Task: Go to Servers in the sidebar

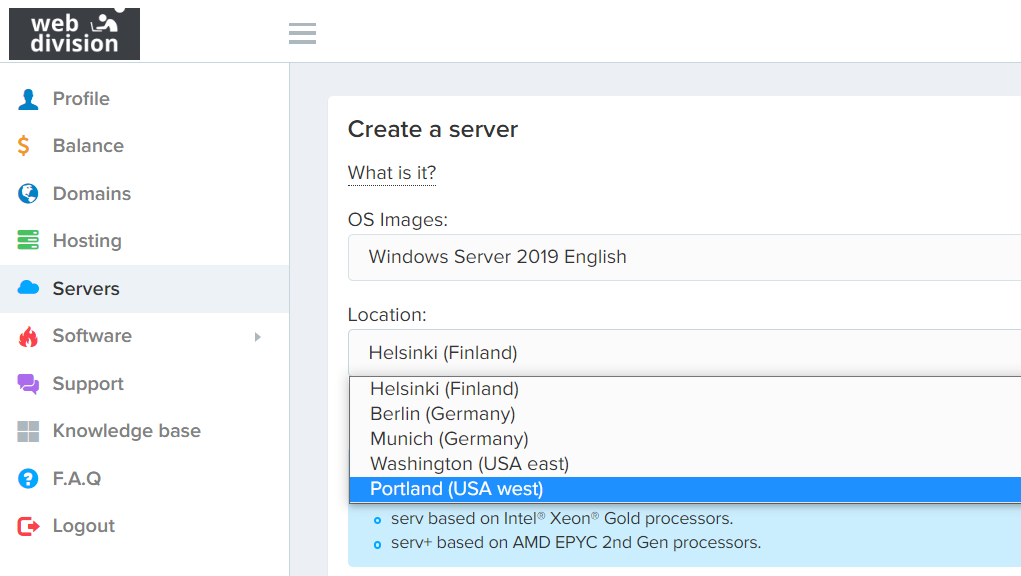Action: (86, 289)
